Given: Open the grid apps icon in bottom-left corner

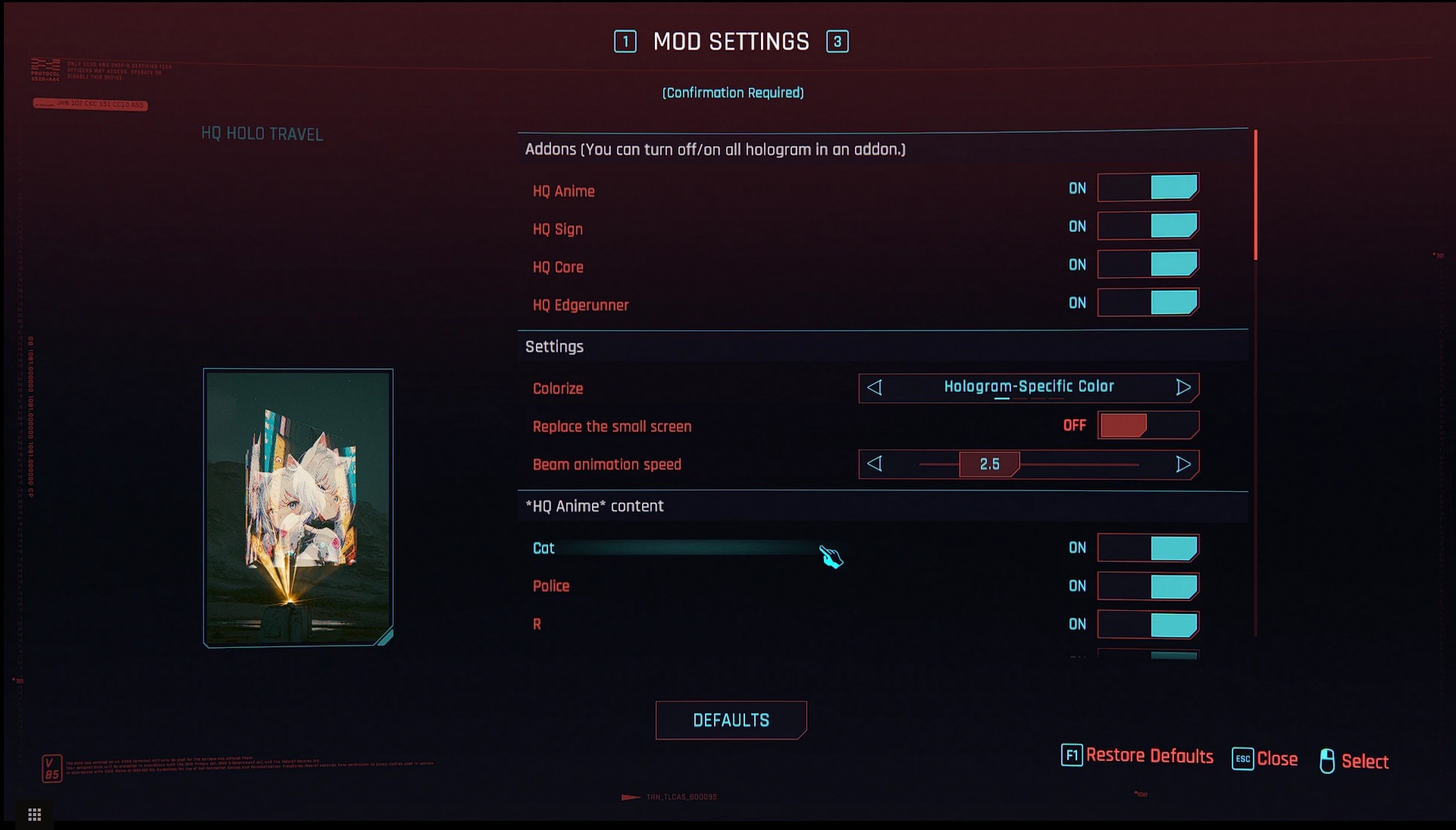Looking at the screenshot, I should pyautogui.click(x=35, y=814).
